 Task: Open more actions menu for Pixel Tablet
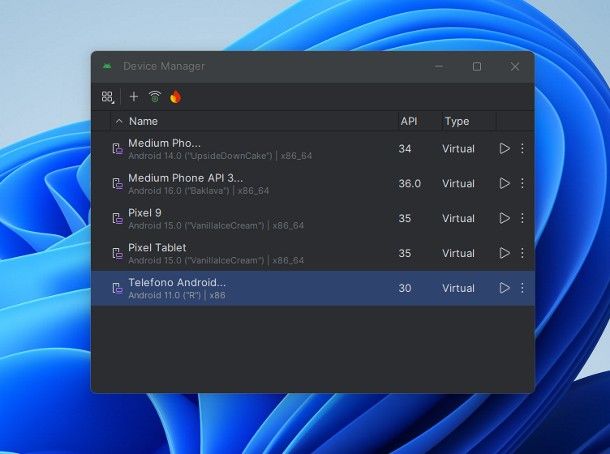click(x=522, y=253)
